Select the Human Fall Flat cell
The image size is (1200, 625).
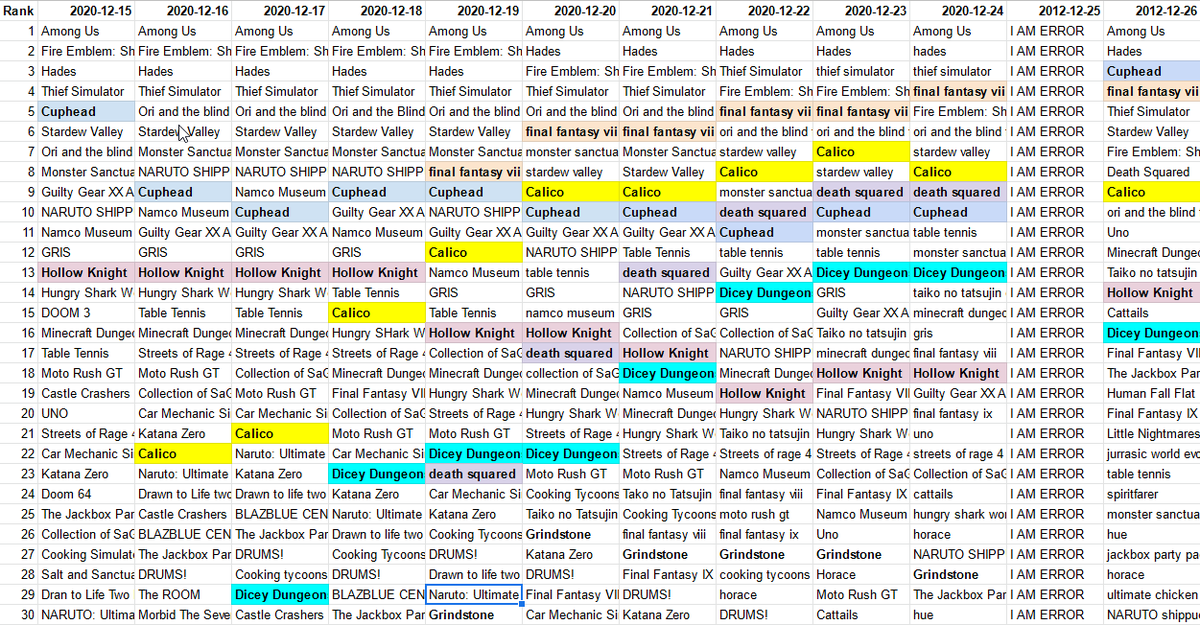click(x=1152, y=393)
